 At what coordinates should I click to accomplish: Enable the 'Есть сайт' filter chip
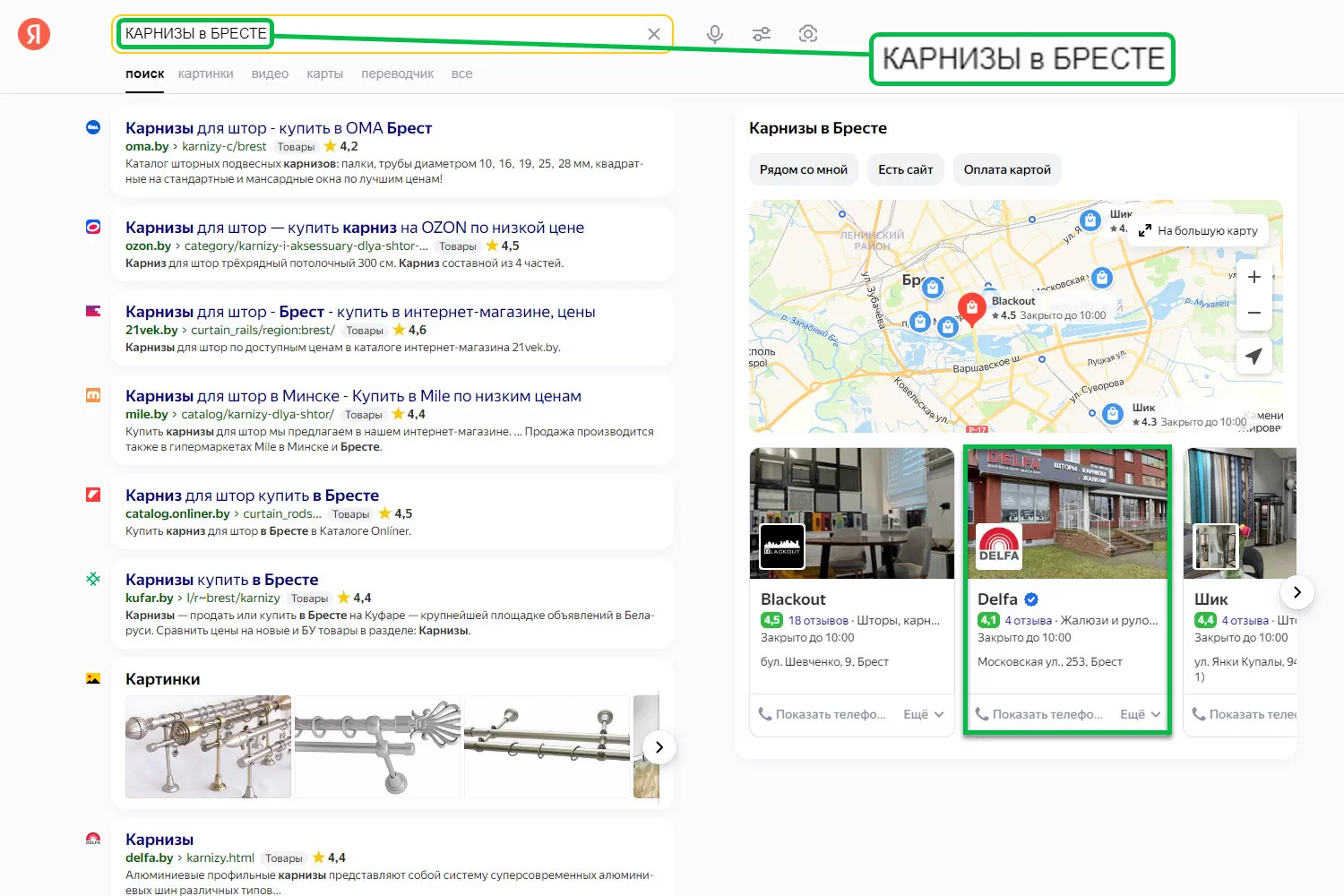[x=905, y=169]
